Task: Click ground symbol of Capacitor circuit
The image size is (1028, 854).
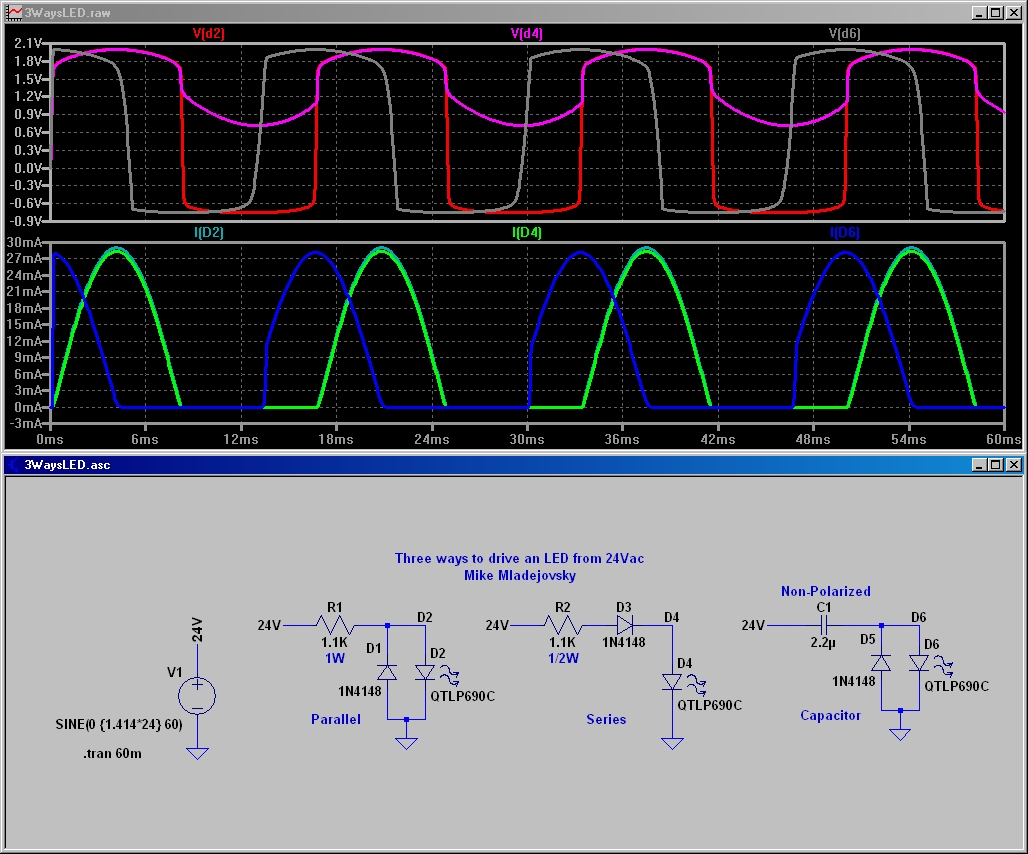Action: pyautogui.click(x=900, y=735)
